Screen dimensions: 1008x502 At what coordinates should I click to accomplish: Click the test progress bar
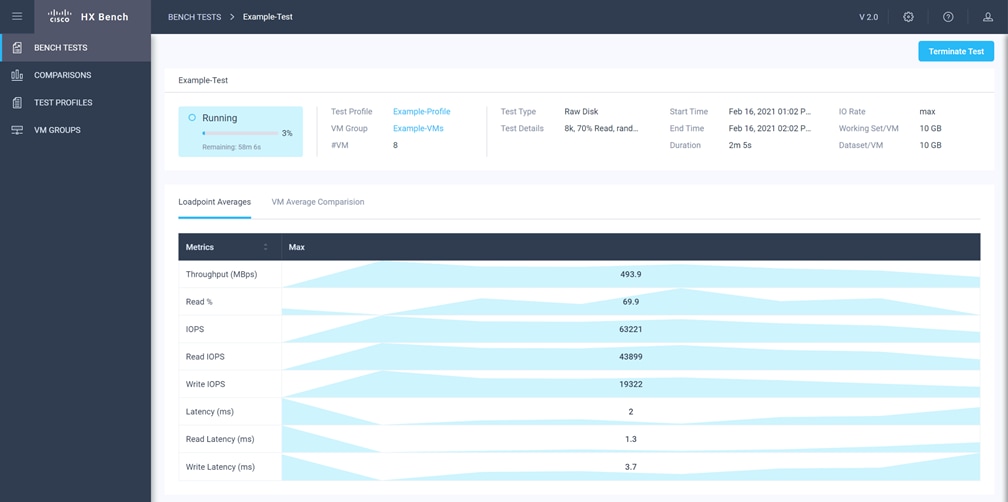(240, 133)
